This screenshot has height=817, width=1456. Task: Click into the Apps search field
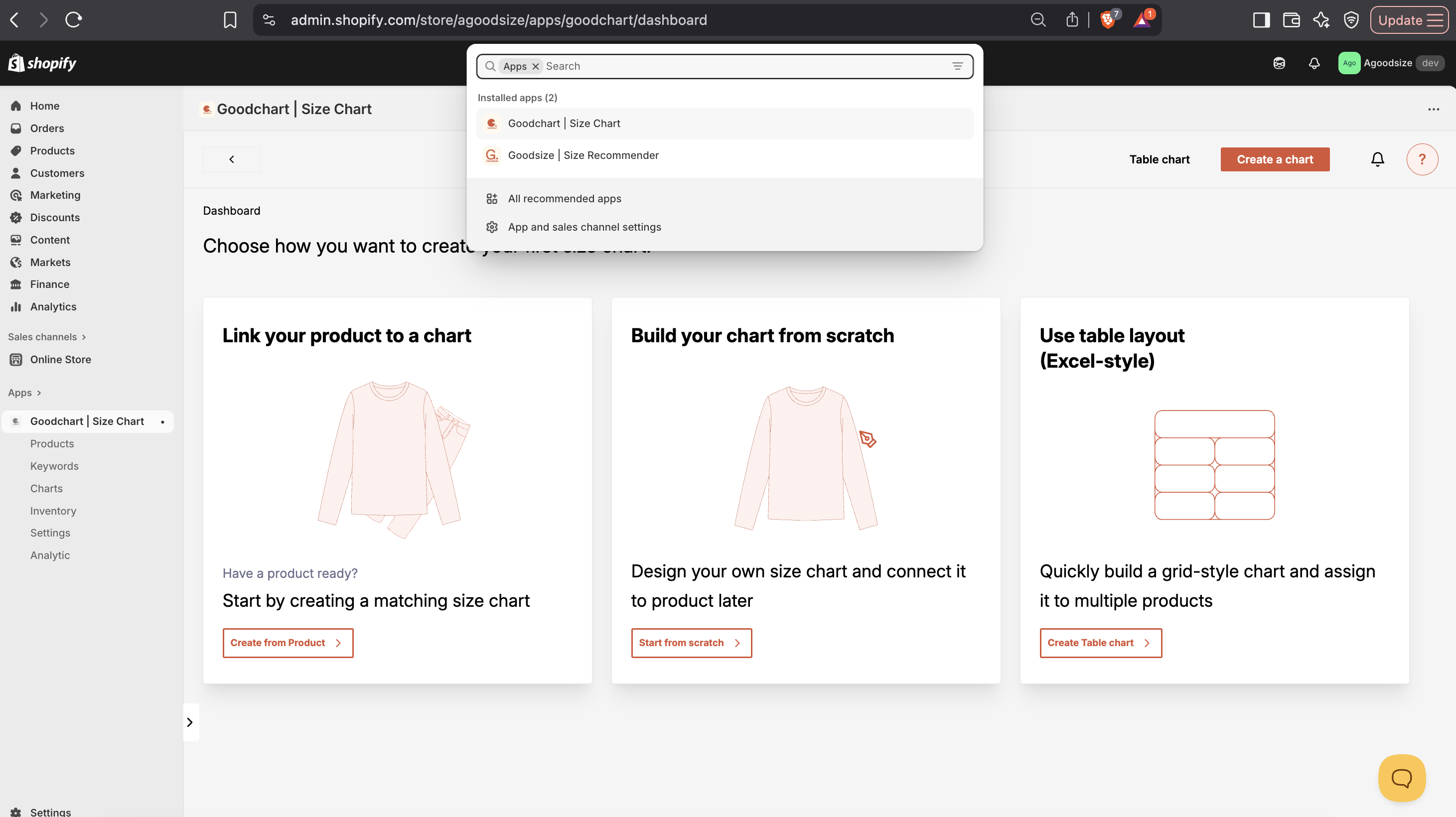735,66
